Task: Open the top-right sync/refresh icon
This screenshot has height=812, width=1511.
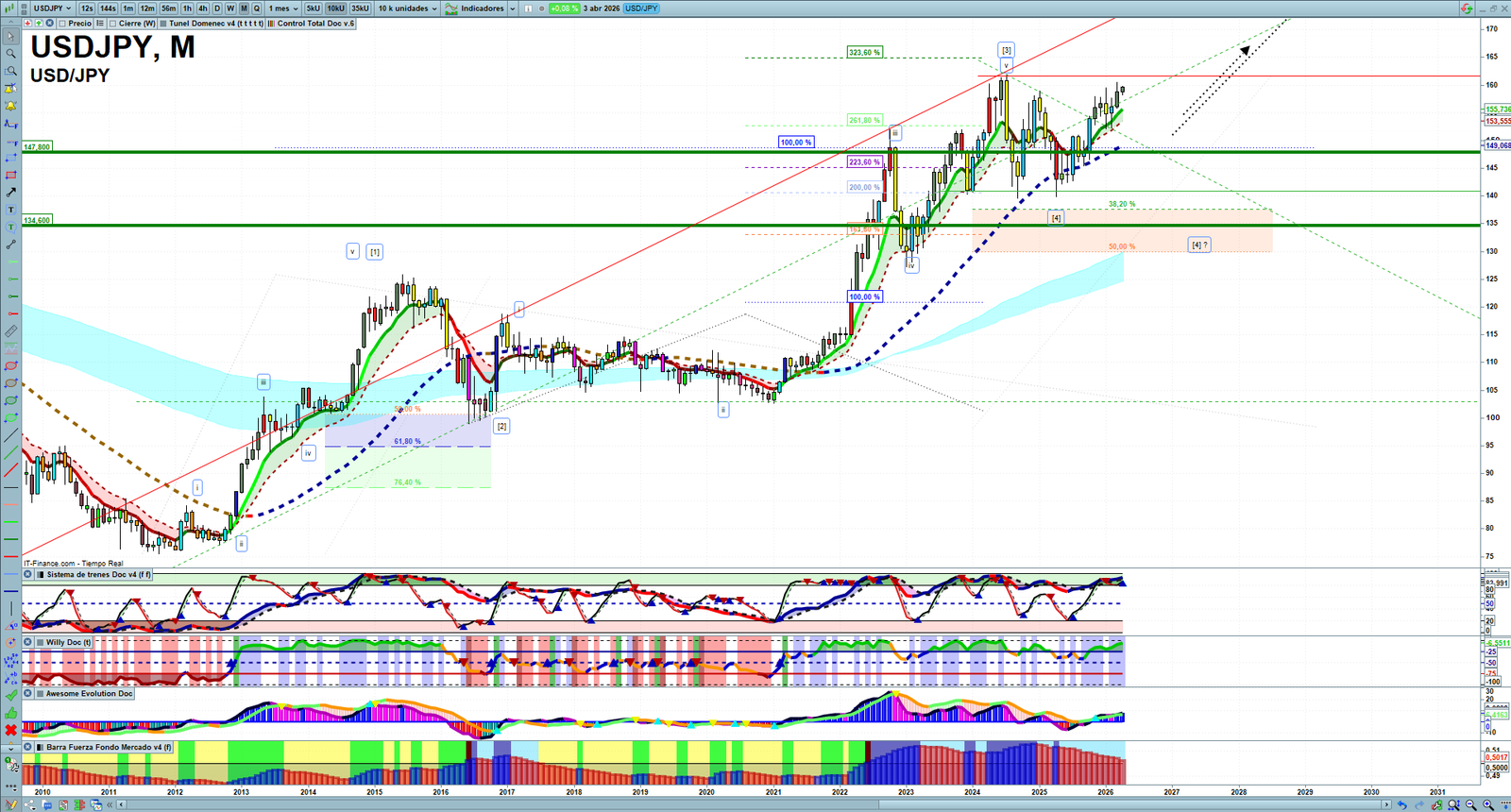Action: [x=1467, y=8]
